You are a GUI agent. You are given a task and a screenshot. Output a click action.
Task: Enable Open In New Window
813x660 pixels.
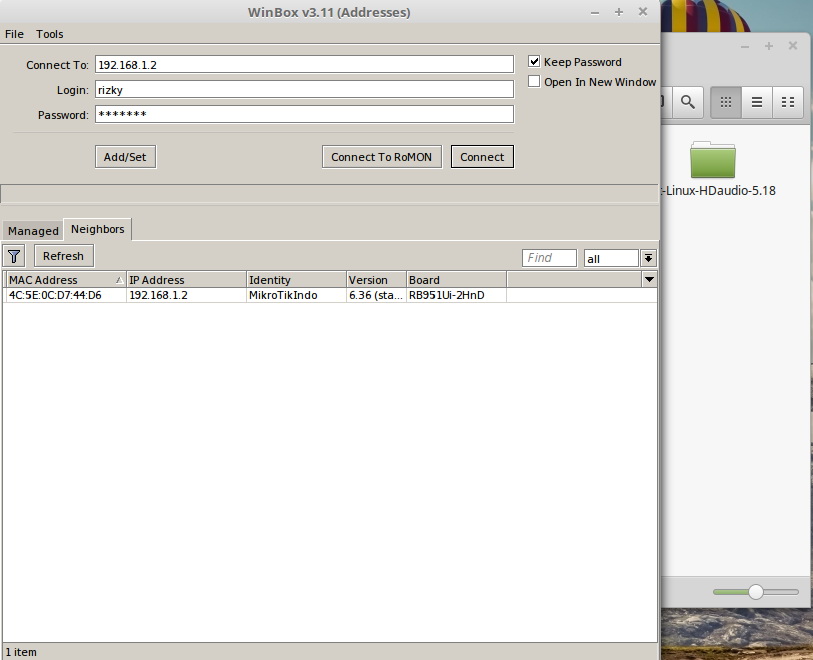coord(534,81)
